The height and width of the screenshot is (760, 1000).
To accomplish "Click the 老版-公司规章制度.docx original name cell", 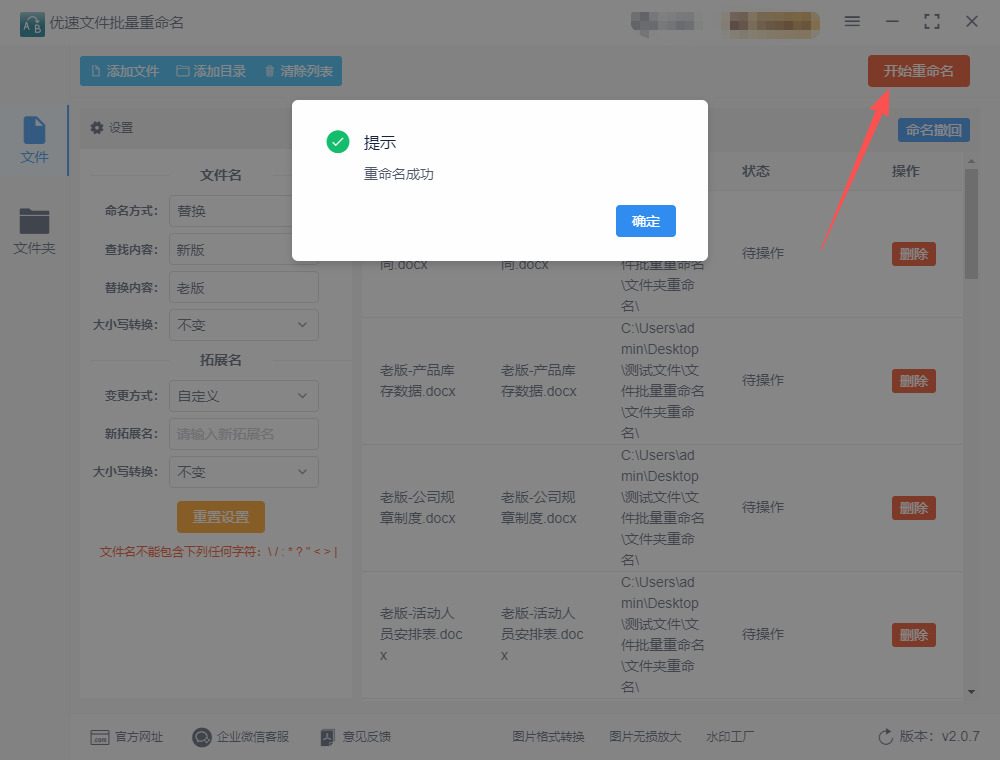I will (x=418, y=508).
